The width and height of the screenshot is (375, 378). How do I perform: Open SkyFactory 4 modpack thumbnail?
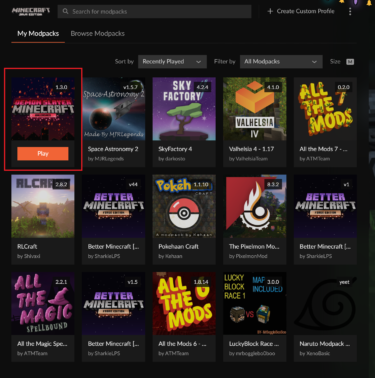point(184,109)
